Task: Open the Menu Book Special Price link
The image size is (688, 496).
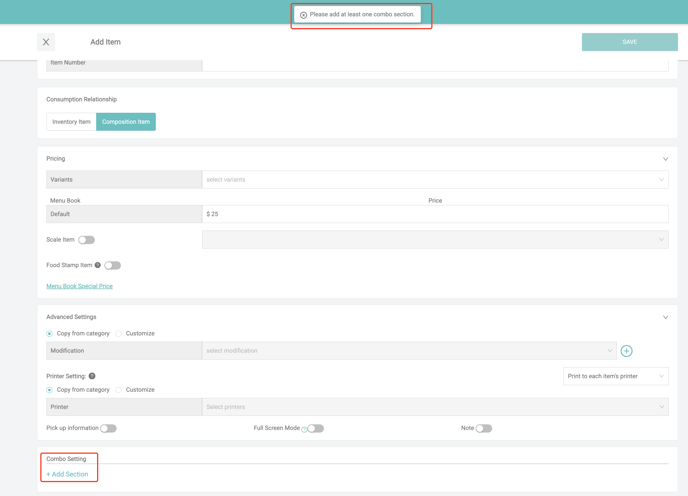Action: pyautogui.click(x=79, y=286)
